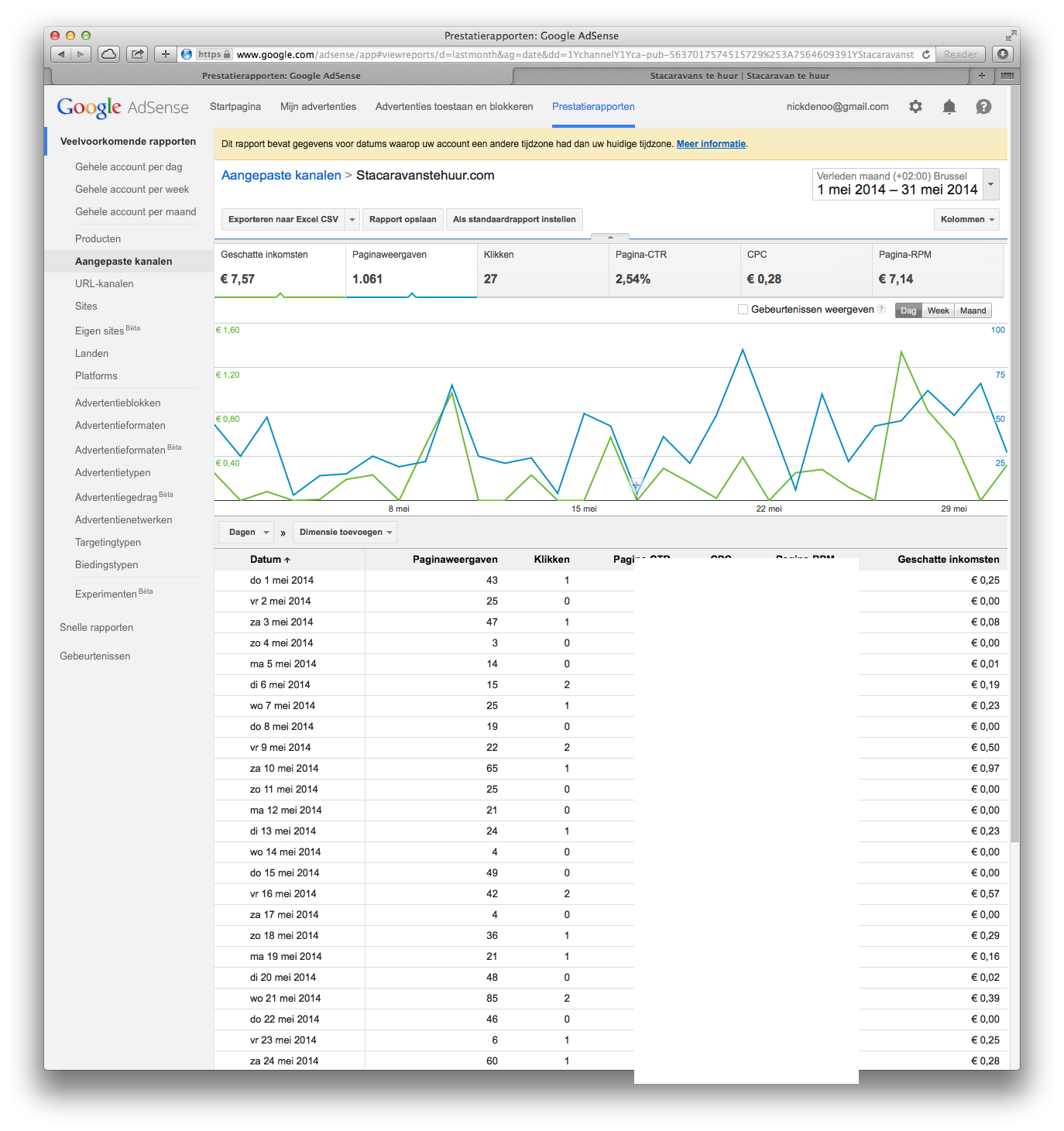Sort by Geschatte inkomsten column header

(x=948, y=559)
